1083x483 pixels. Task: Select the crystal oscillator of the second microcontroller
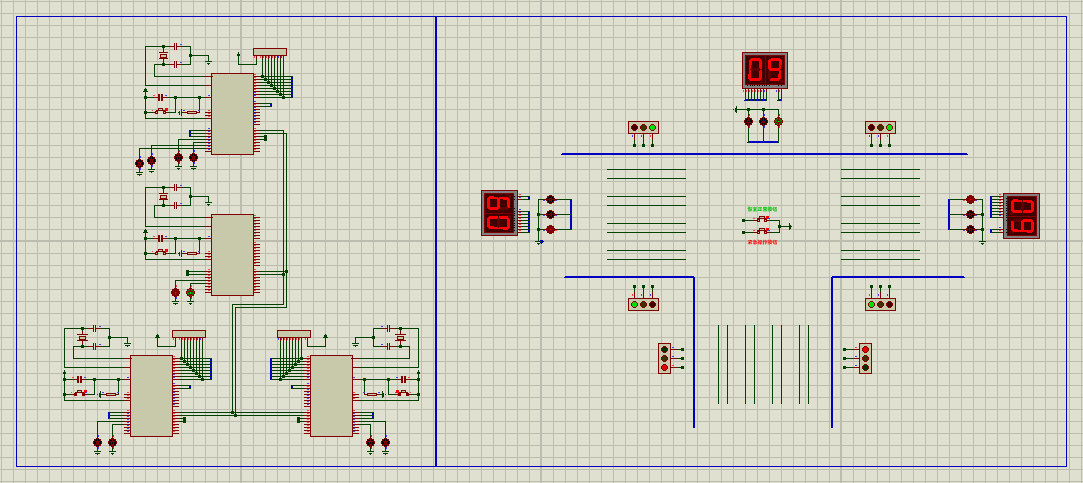coord(163,197)
